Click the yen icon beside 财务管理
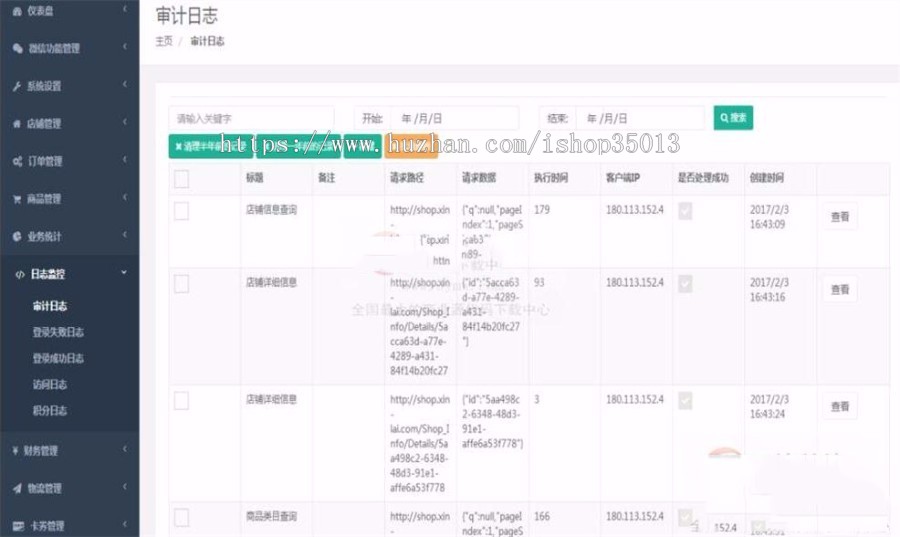The image size is (900, 537). click(x=15, y=451)
